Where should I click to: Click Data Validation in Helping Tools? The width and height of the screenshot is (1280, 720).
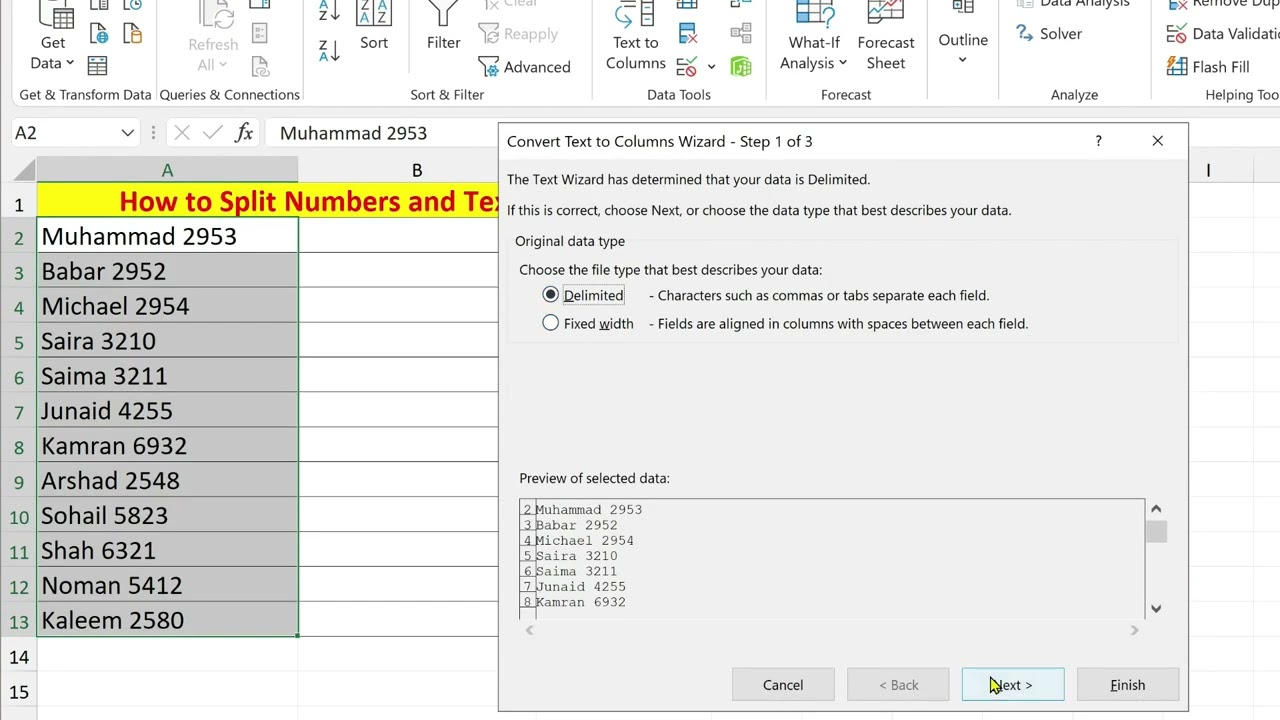[1222, 34]
